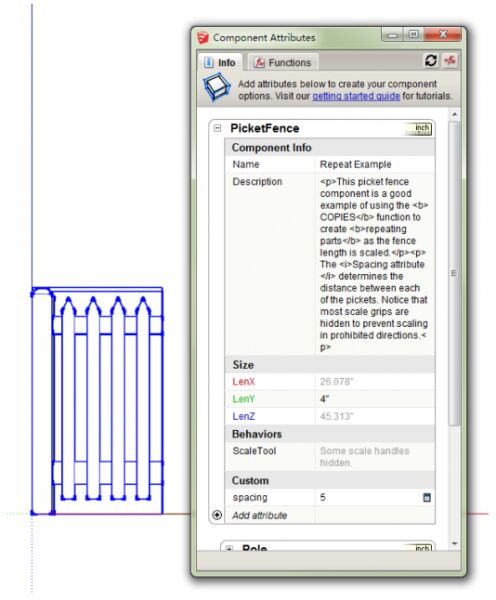Viewport: 496px width, 600px height.
Task: Click the vertical scrollbar thumb
Action: coord(454,273)
